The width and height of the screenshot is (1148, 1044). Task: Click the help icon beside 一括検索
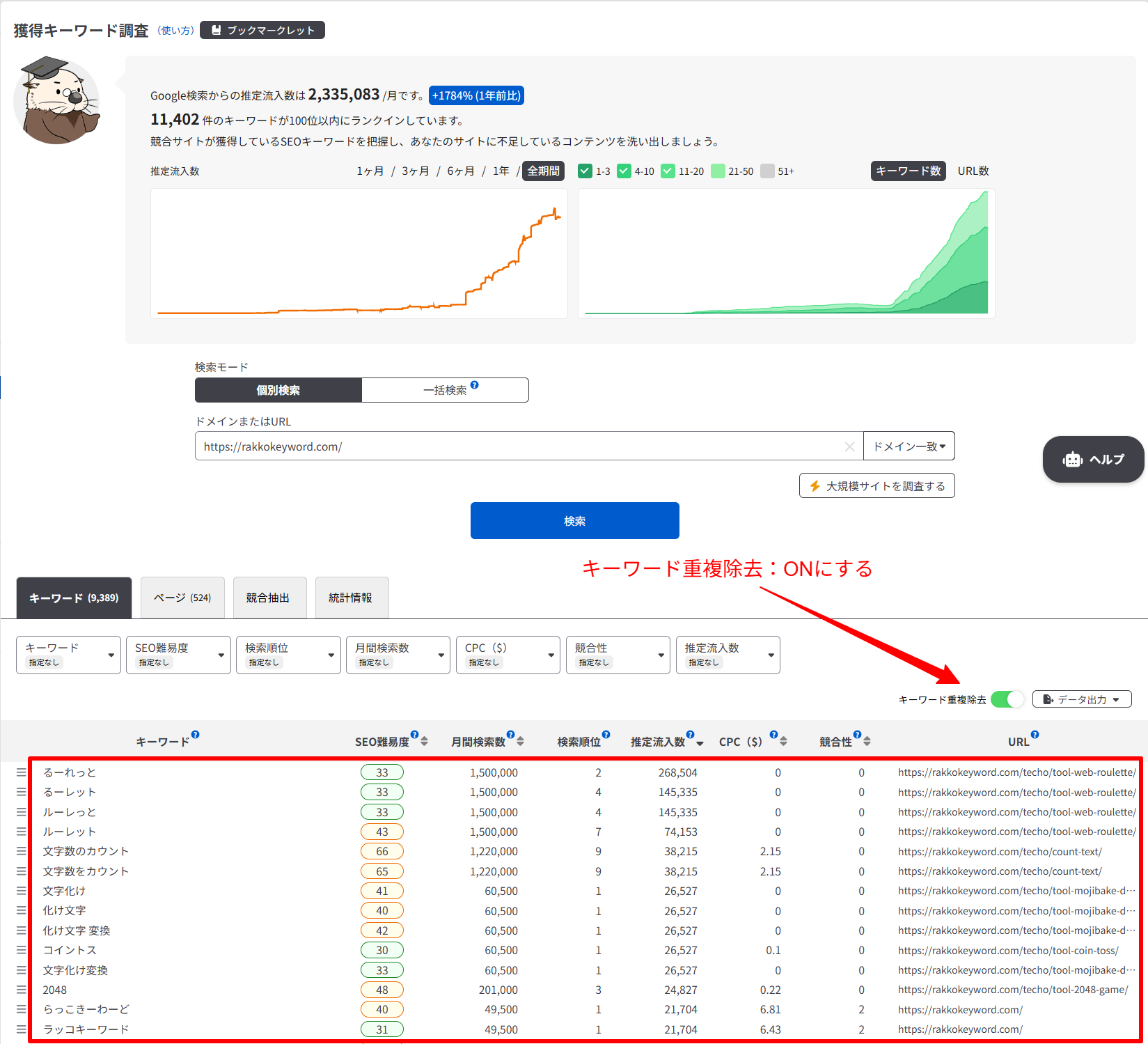(x=475, y=385)
